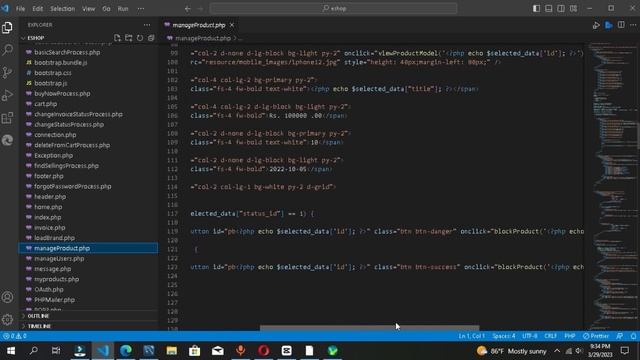
Task: Open connection.php file
Action: pos(55,135)
